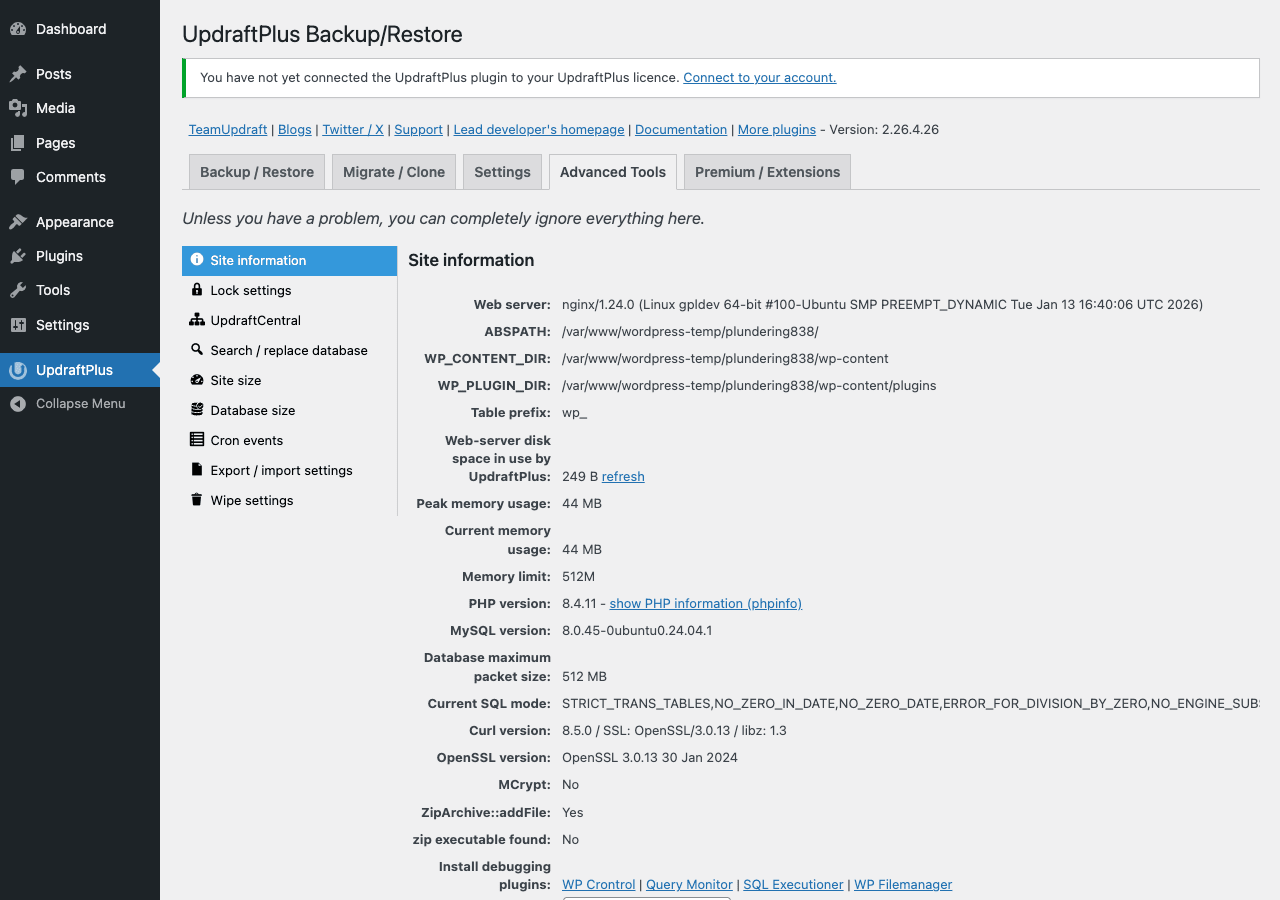Click the Media library icon
This screenshot has height=900, width=1280.
18,108
